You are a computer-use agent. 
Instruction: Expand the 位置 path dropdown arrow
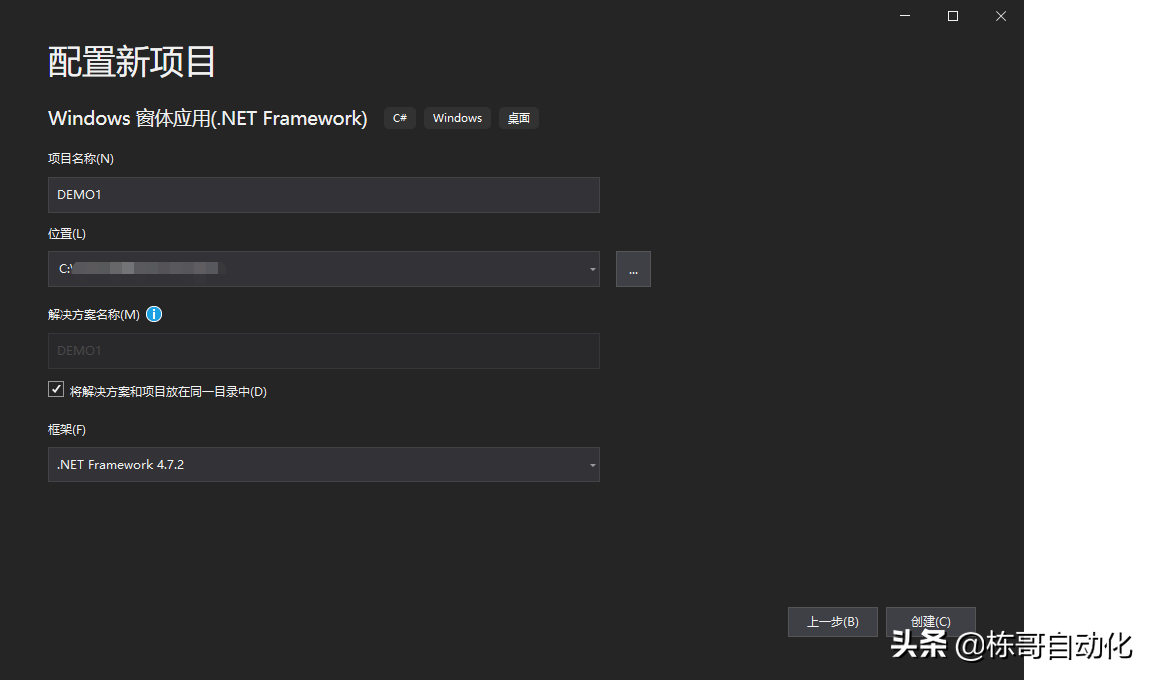click(x=592, y=269)
